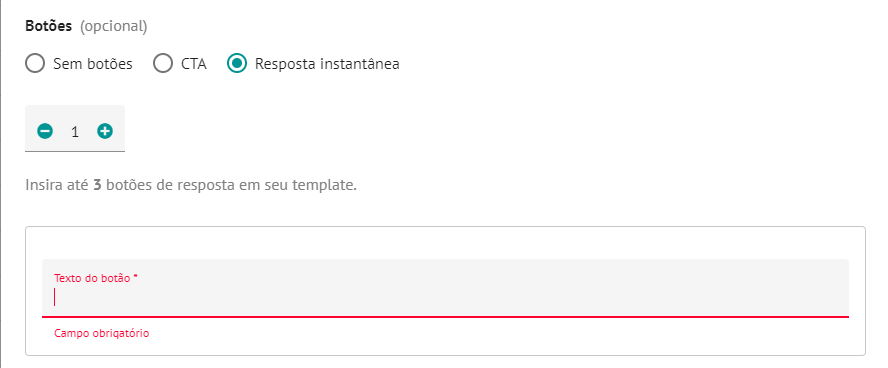
Task: Click the 'Campo obrigatório' error message
Action: click(101, 333)
